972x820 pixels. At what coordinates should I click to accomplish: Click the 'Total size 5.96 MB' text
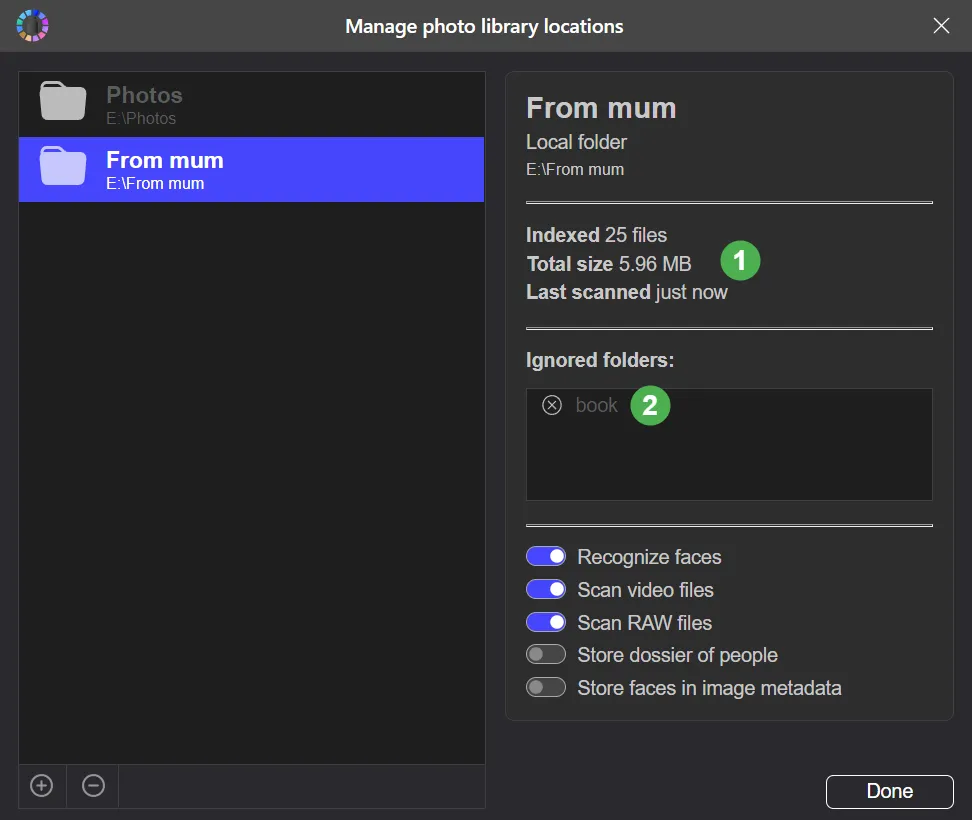click(609, 264)
